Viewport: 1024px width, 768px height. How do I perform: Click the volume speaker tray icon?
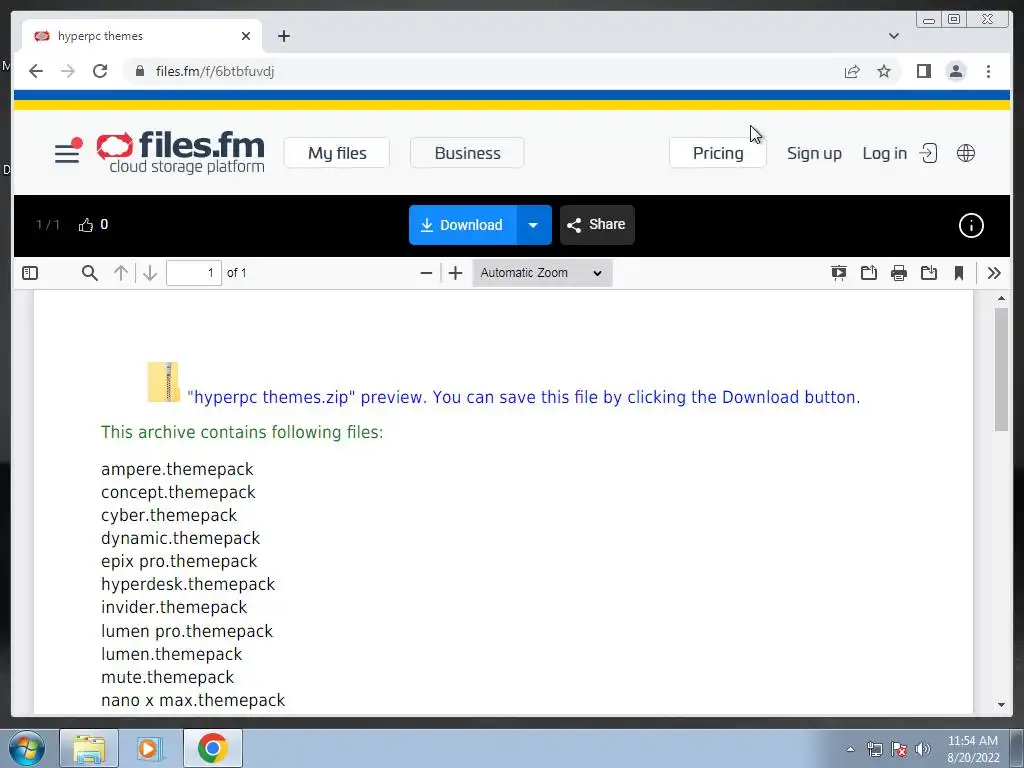coord(923,749)
